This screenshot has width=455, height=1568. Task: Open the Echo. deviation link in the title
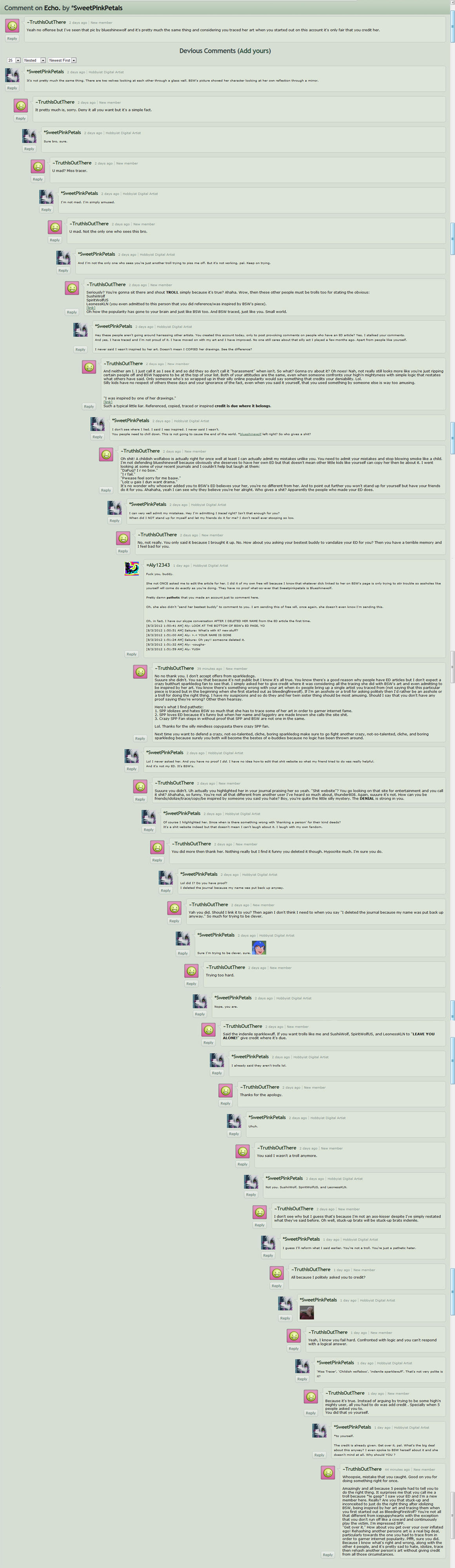click(x=51, y=8)
